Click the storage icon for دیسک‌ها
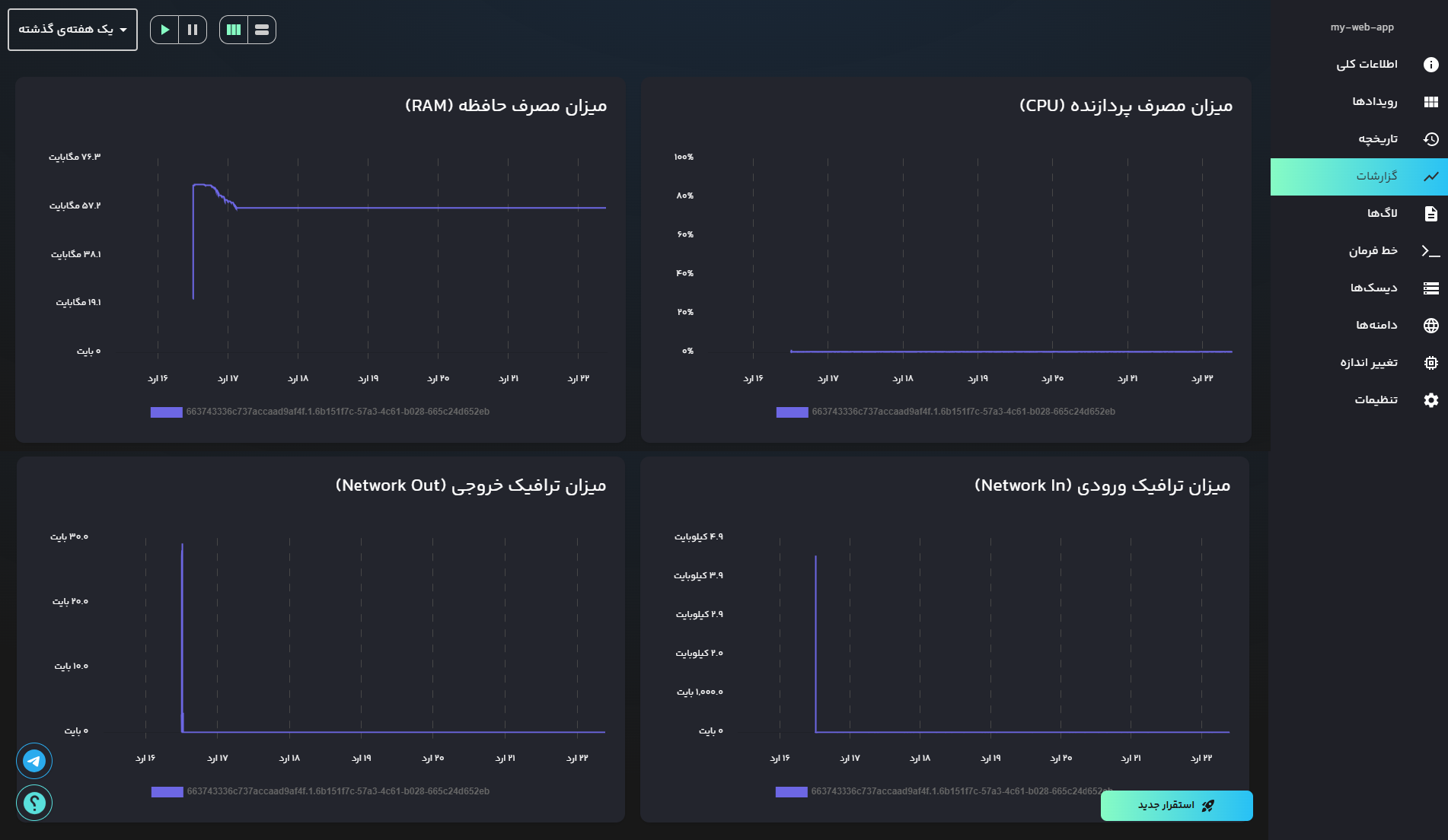 tap(1431, 288)
